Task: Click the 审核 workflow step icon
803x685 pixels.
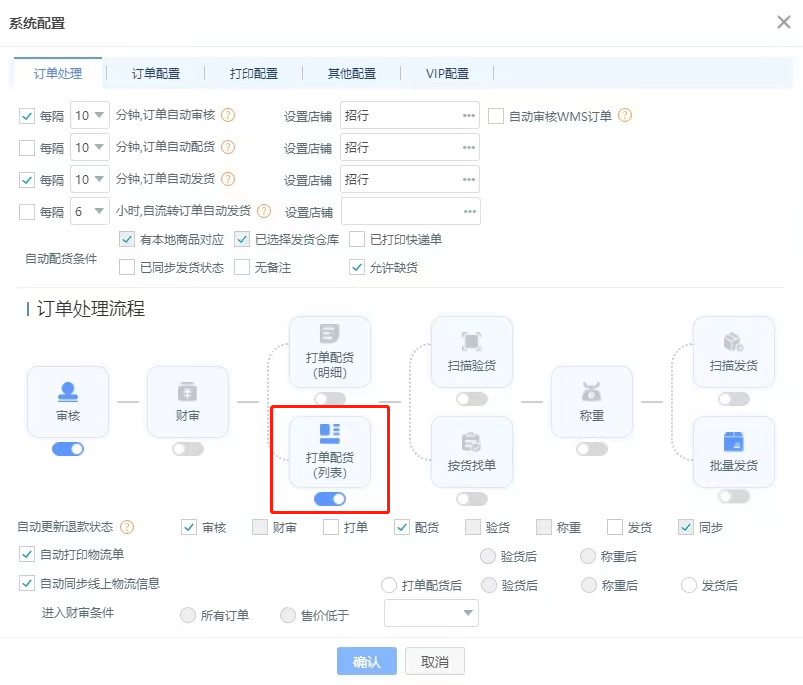Action: point(68,392)
